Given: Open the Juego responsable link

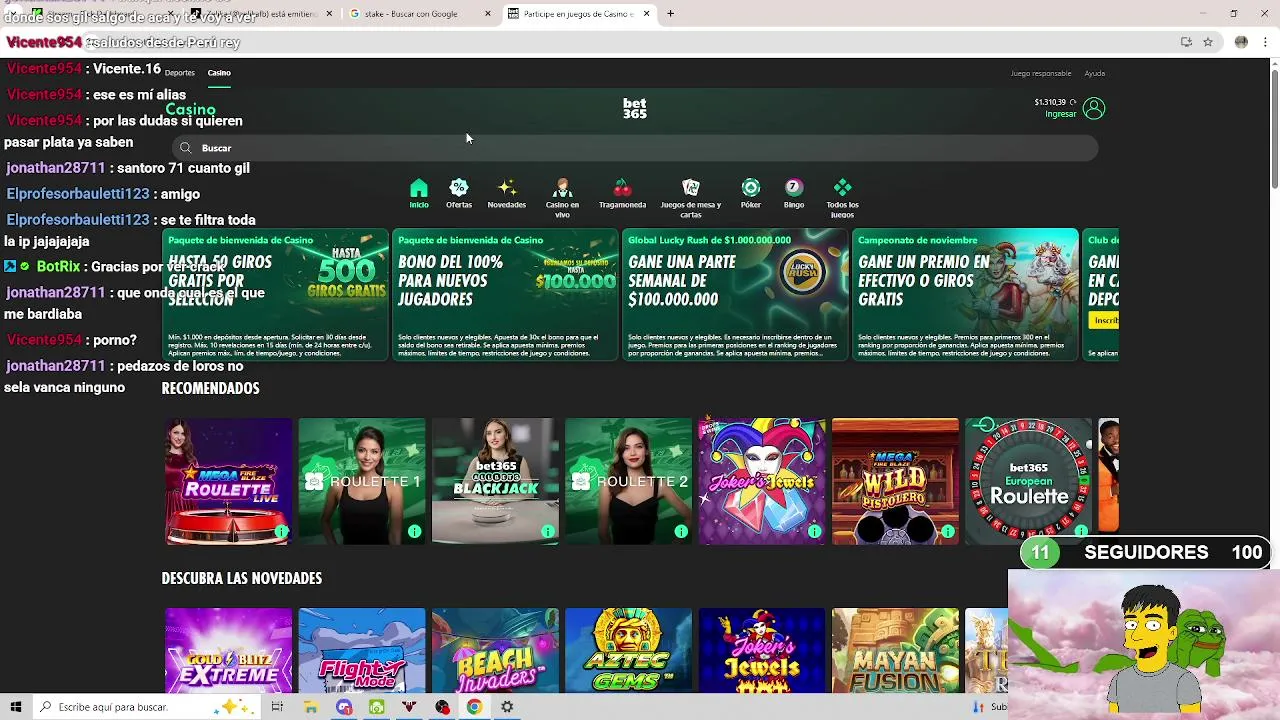Looking at the screenshot, I should tap(1041, 73).
